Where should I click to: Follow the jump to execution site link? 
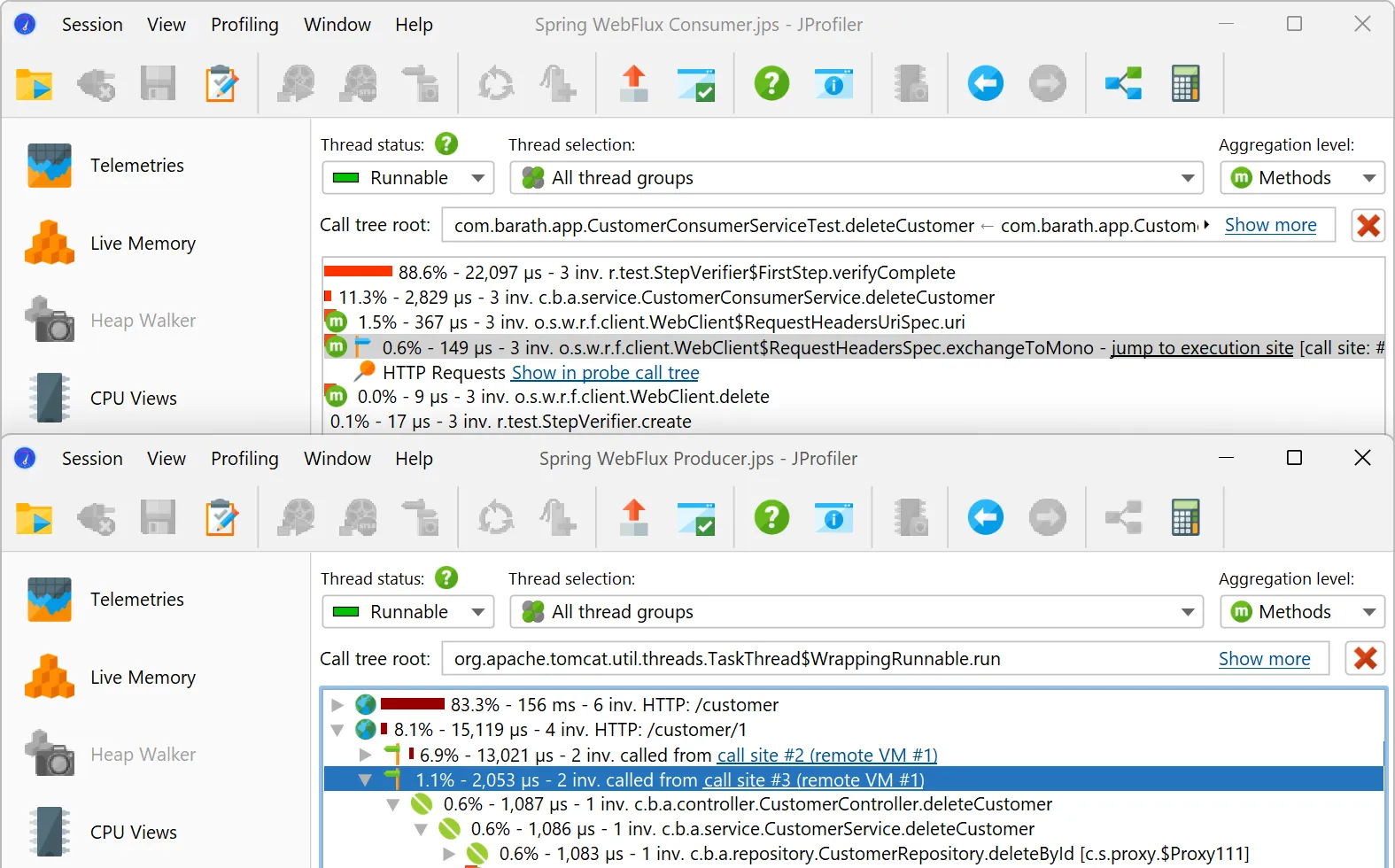1202,348
